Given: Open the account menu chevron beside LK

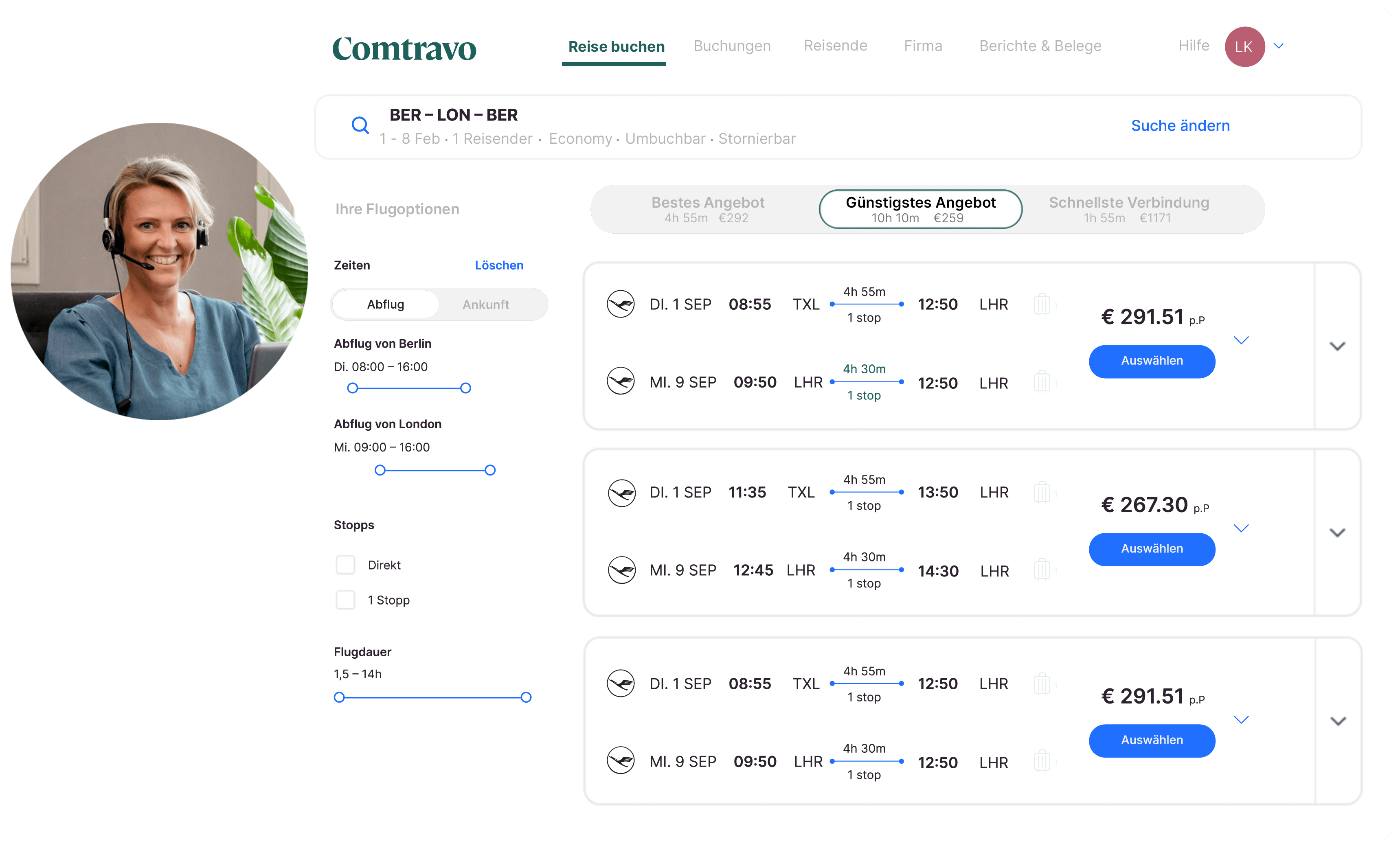Looking at the screenshot, I should point(1278,46).
